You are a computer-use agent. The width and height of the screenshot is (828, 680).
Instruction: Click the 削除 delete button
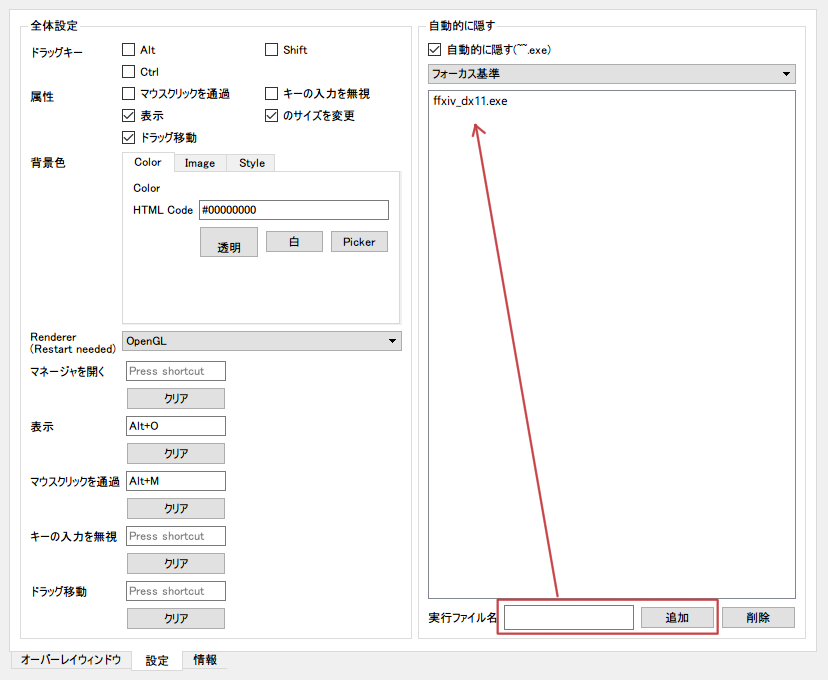(x=758, y=618)
